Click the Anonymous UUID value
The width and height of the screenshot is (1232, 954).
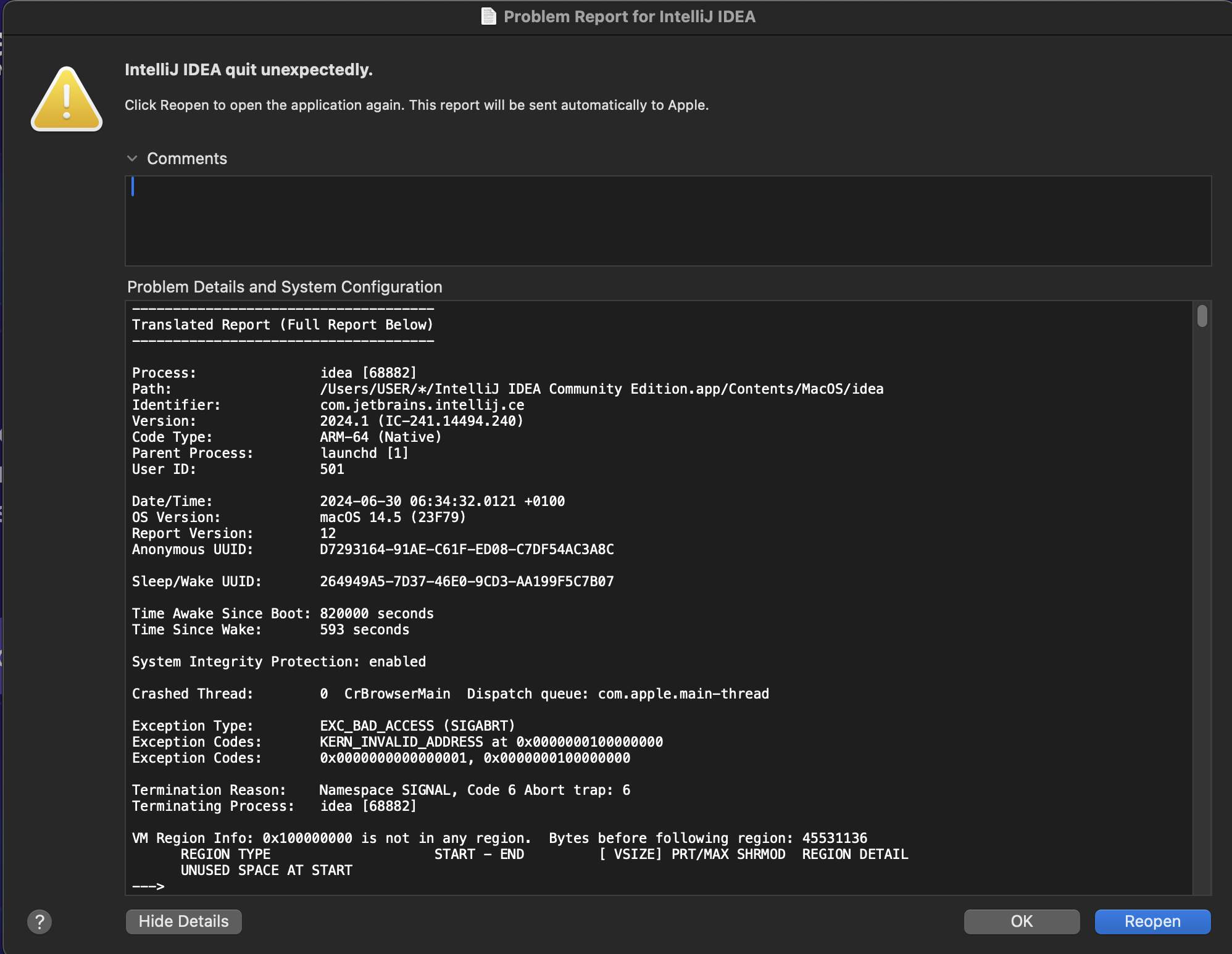tap(467, 549)
